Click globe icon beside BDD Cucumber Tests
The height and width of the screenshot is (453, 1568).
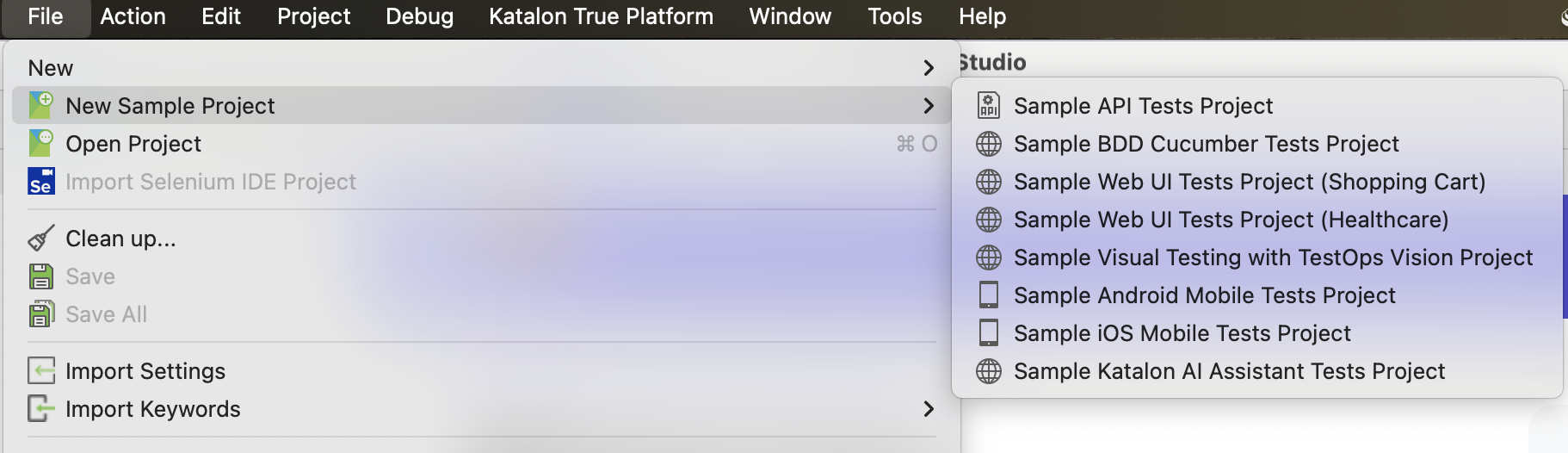989,143
